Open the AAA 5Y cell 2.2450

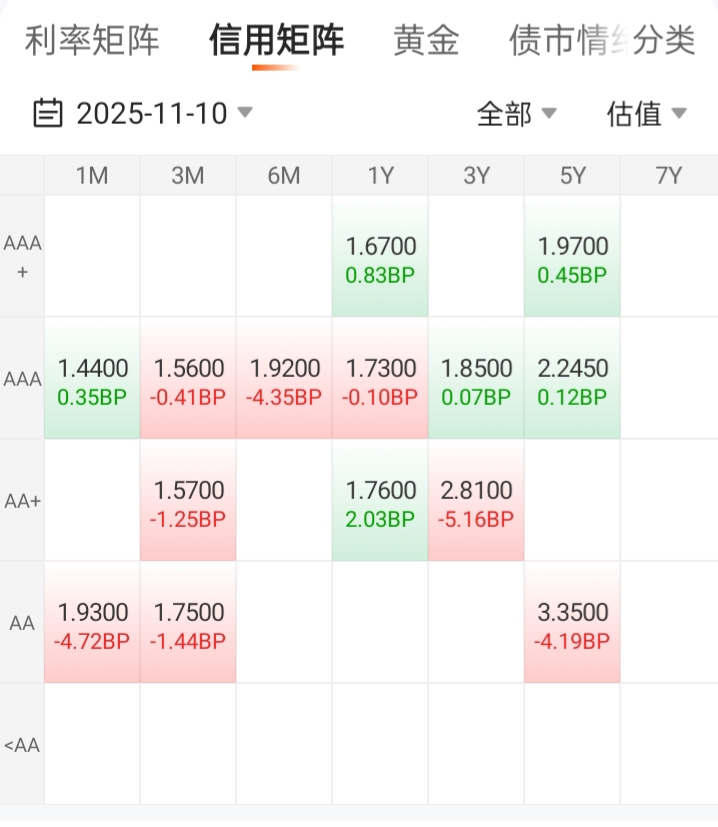tap(572, 380)
